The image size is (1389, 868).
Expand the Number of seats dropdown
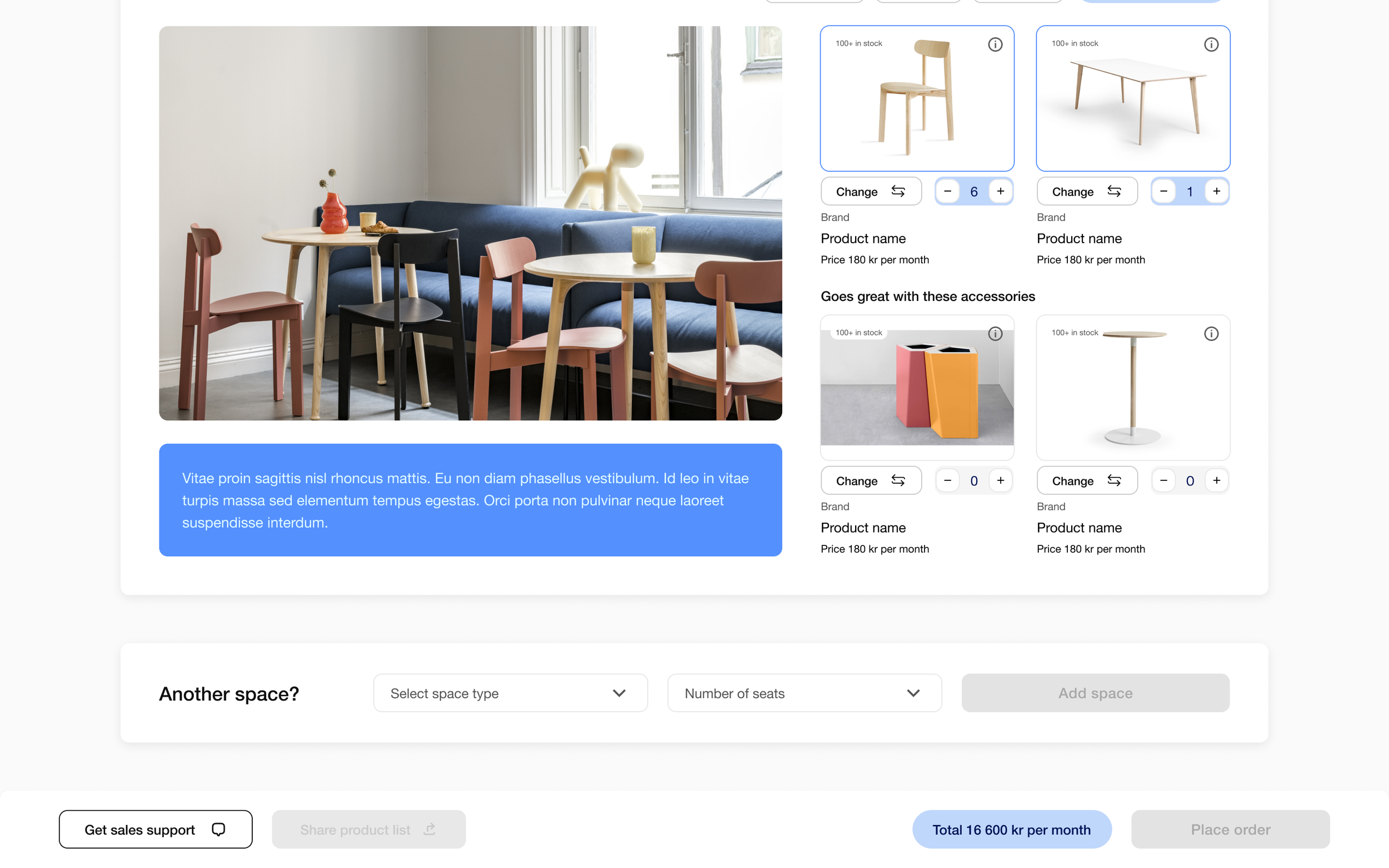pos(804,693)
